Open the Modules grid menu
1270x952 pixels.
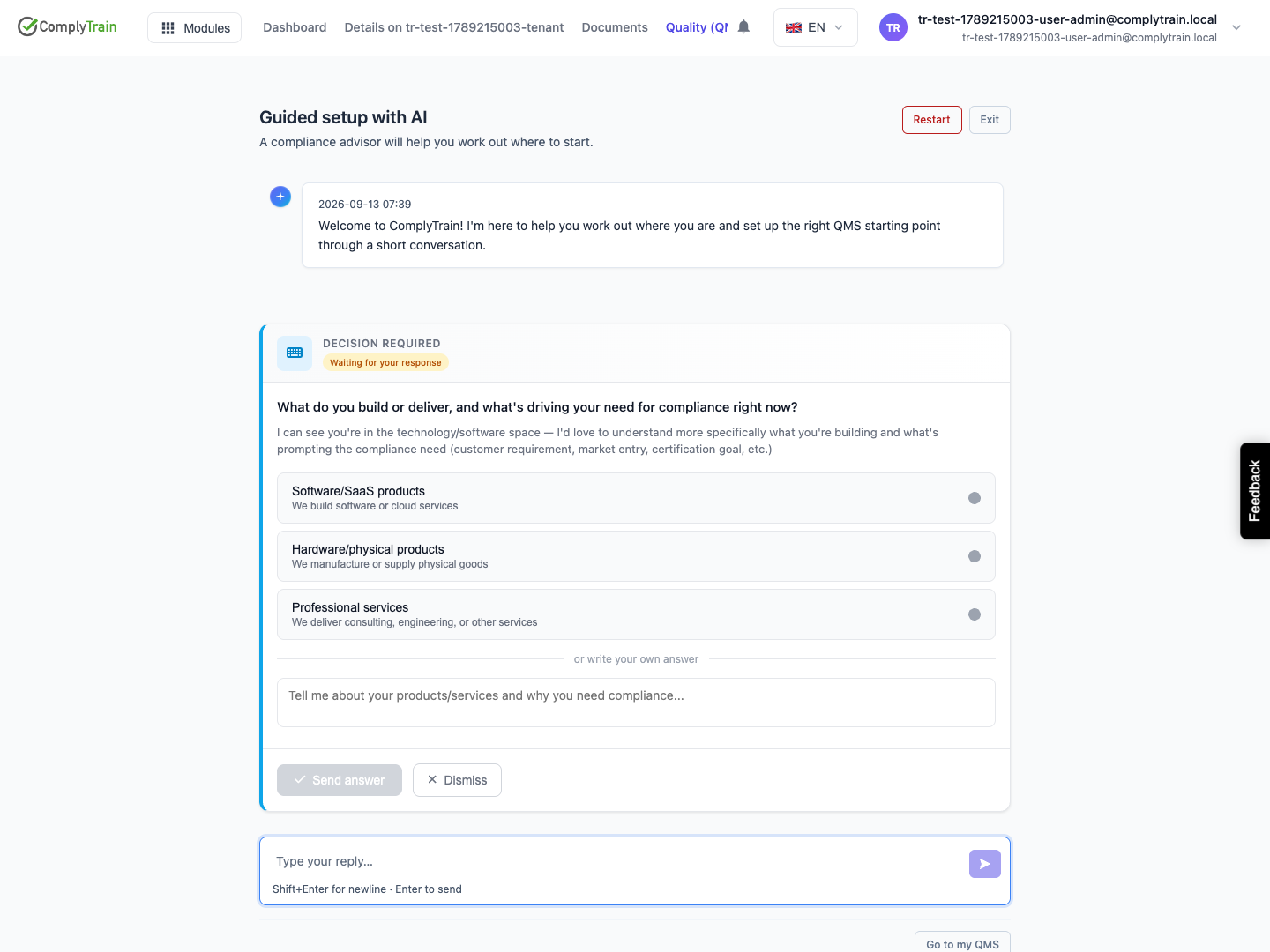tap(195, 28)
